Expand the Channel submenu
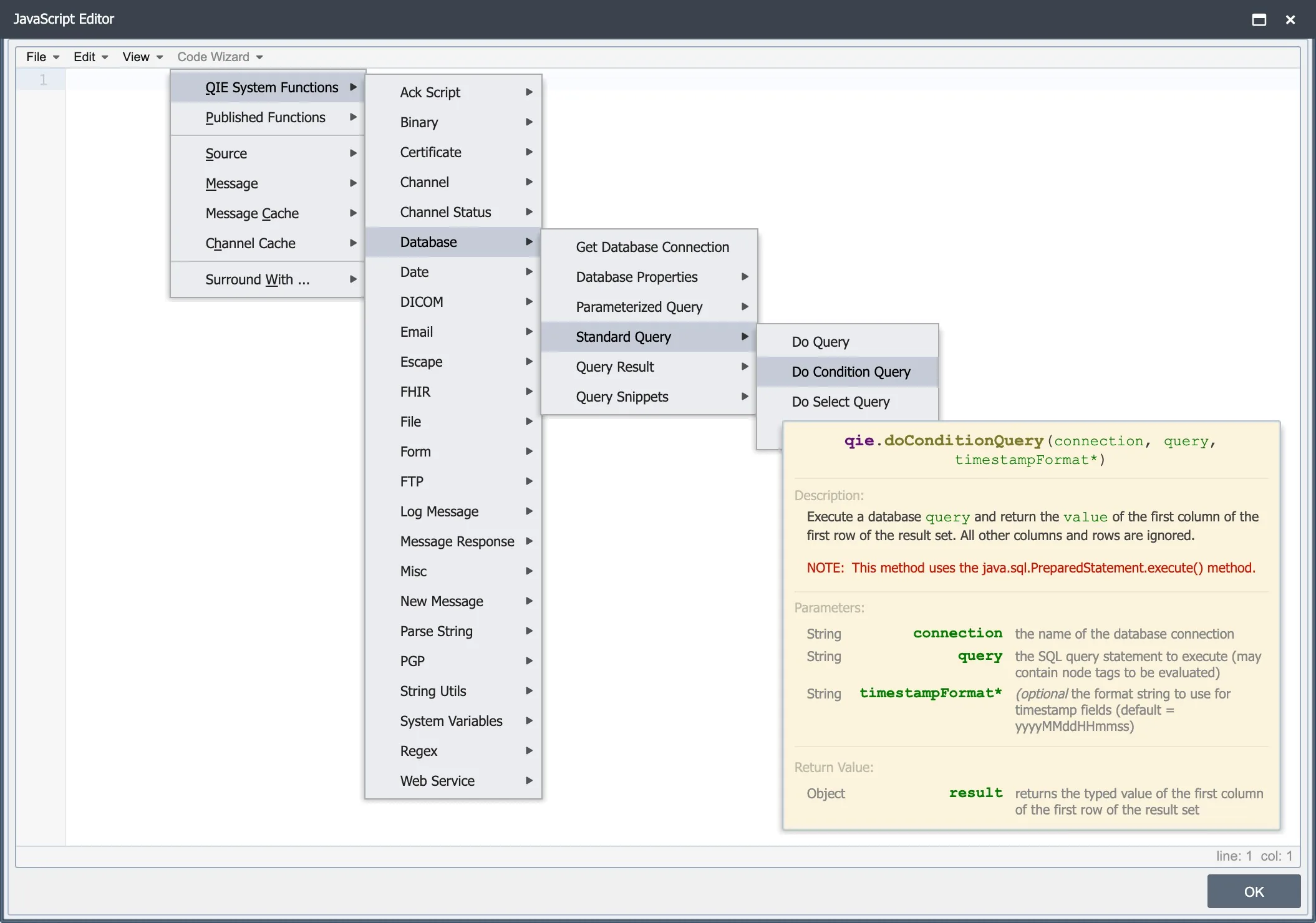 click(x=453, y=182)
